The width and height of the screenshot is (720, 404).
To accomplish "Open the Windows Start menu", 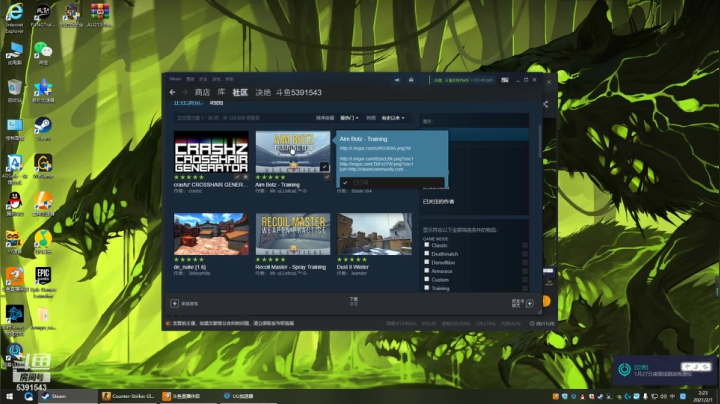I will (x=9, y=396).
